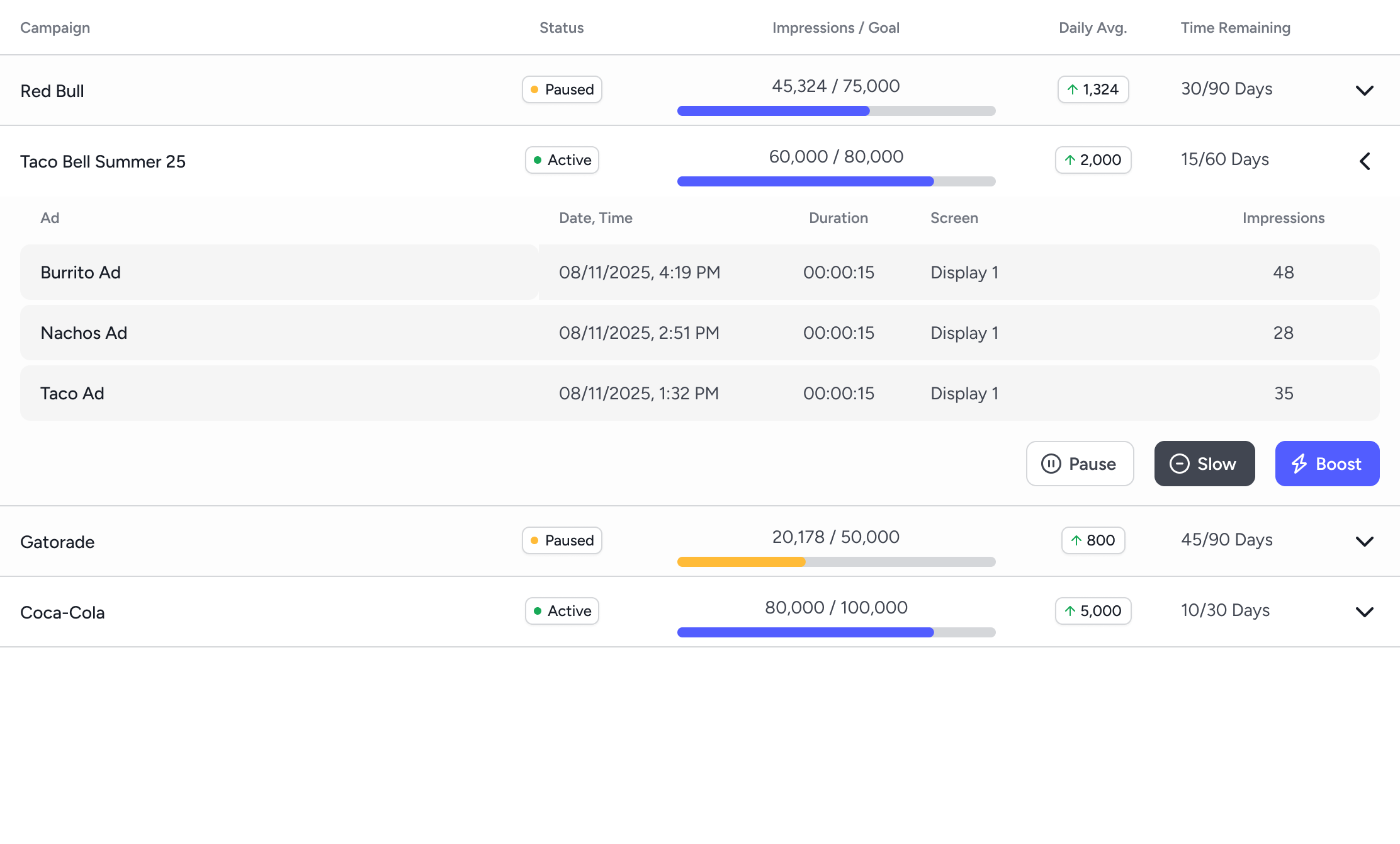Toggle Gatorade's Paused status badge
Screen dimensions: 1400x844
pyautogui.click(x=562, y=540)
